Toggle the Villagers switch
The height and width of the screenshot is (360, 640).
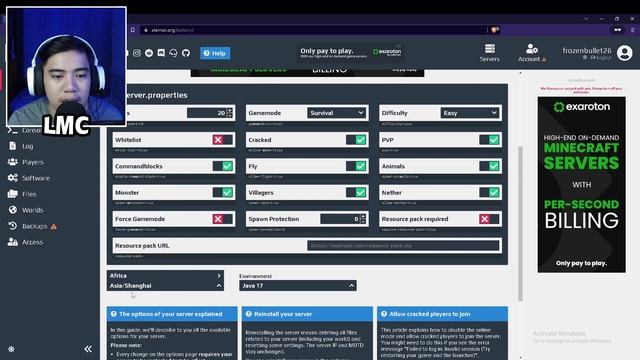(x=356, y=192)
